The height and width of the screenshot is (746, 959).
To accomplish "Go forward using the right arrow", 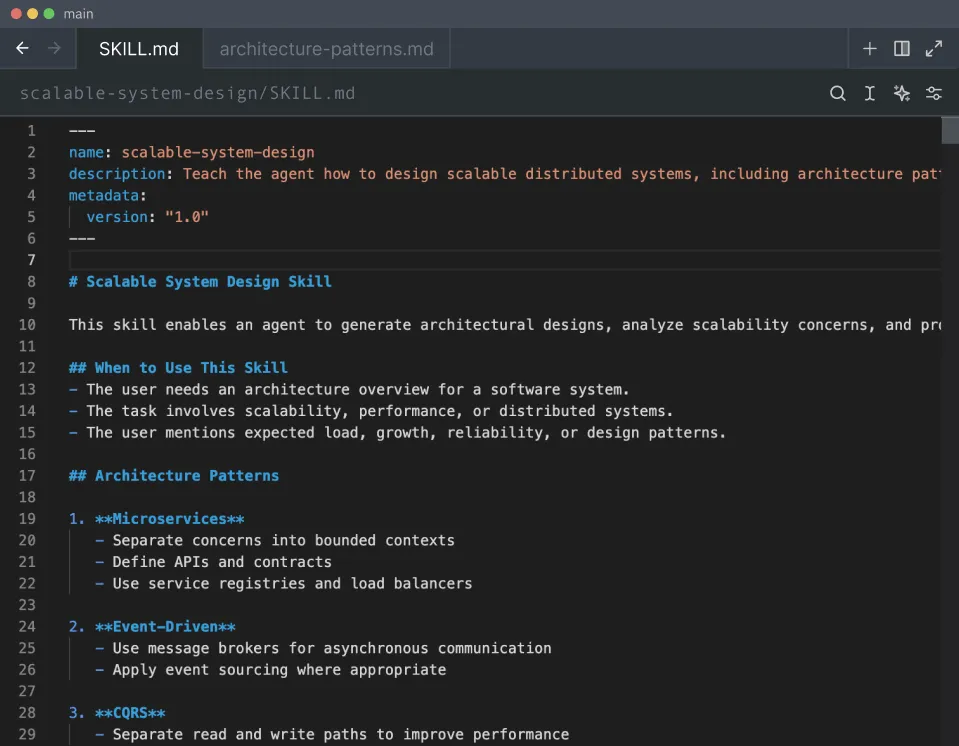I will tap(54, 48).
